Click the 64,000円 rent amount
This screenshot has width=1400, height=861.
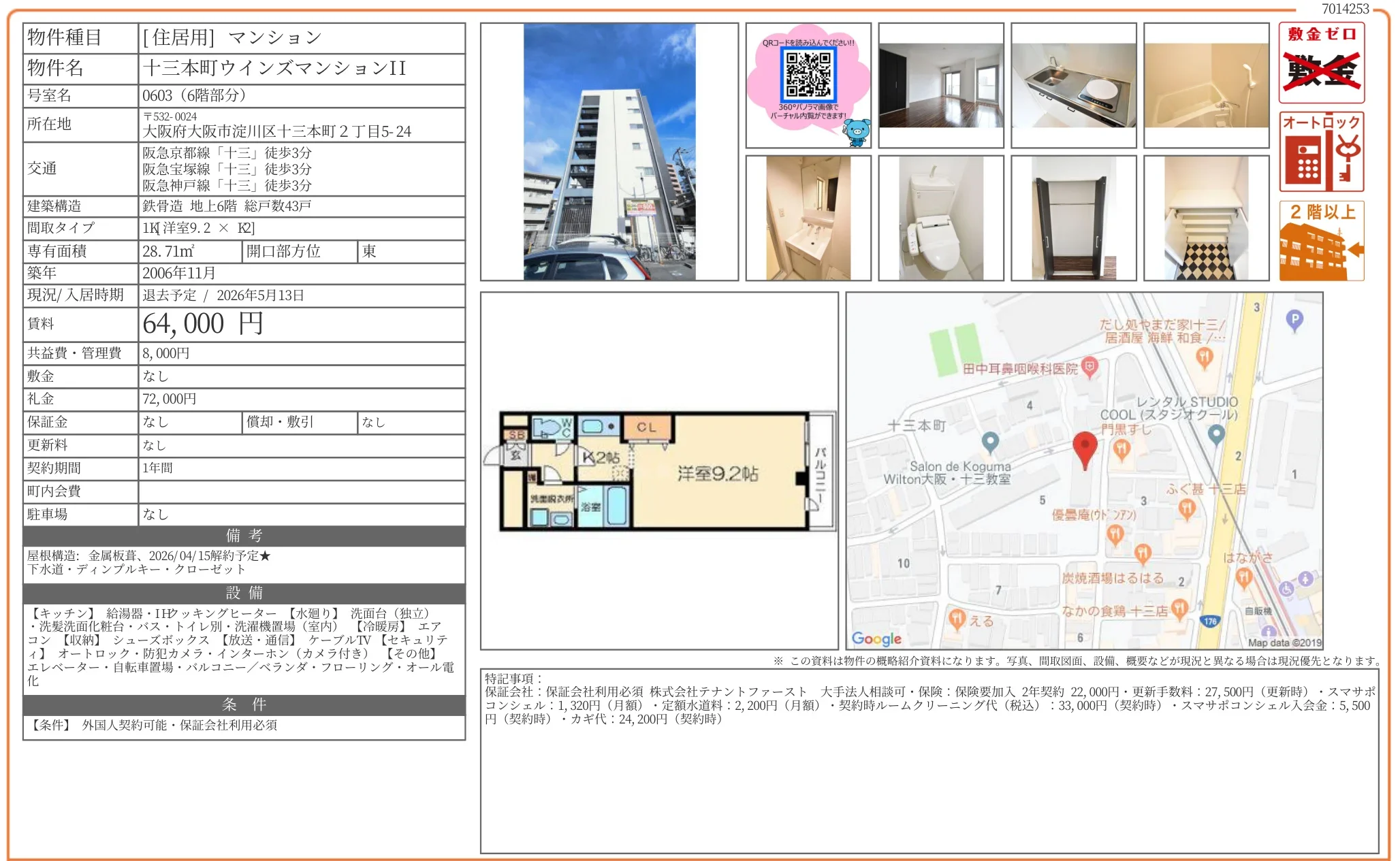(x=202, y=324)
